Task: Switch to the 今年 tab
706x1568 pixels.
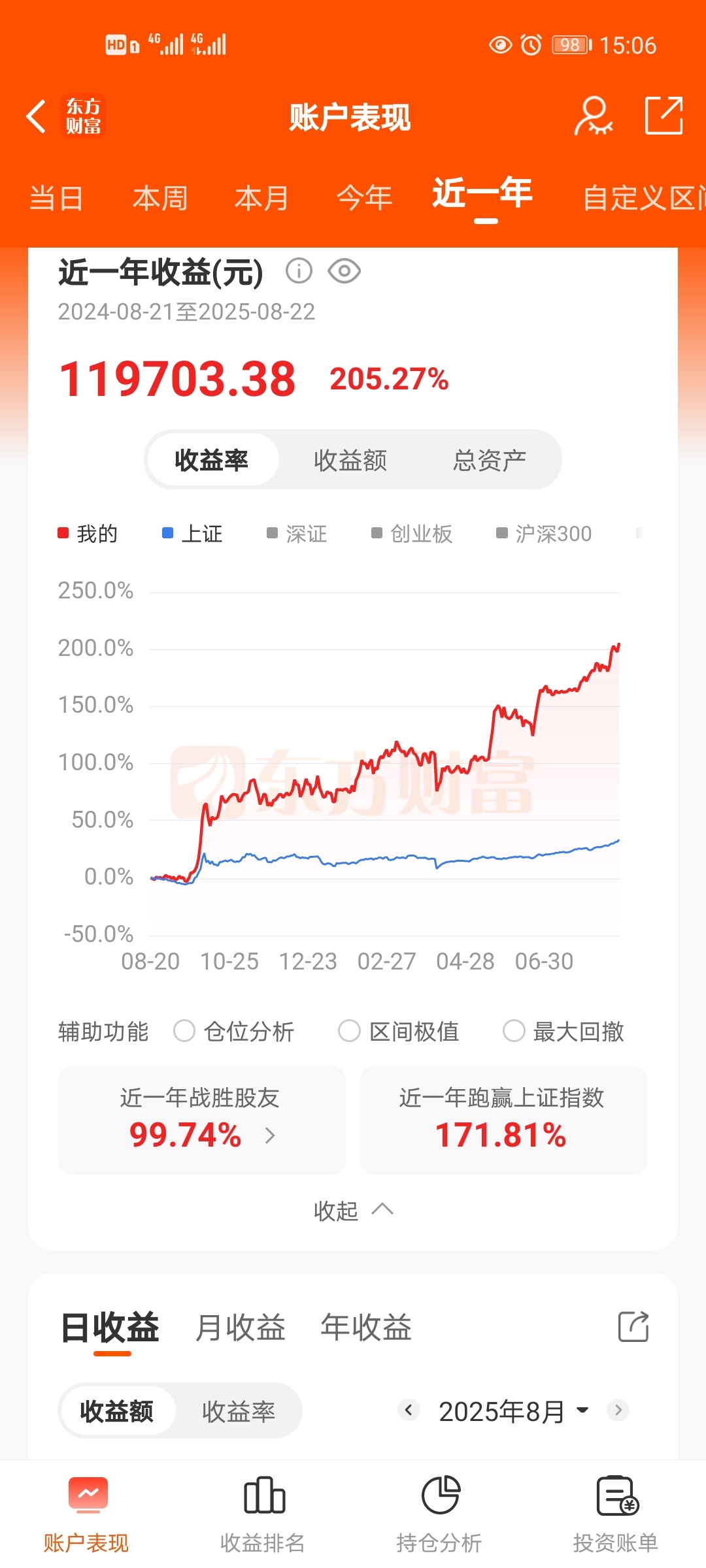Action: click(364, 197)
